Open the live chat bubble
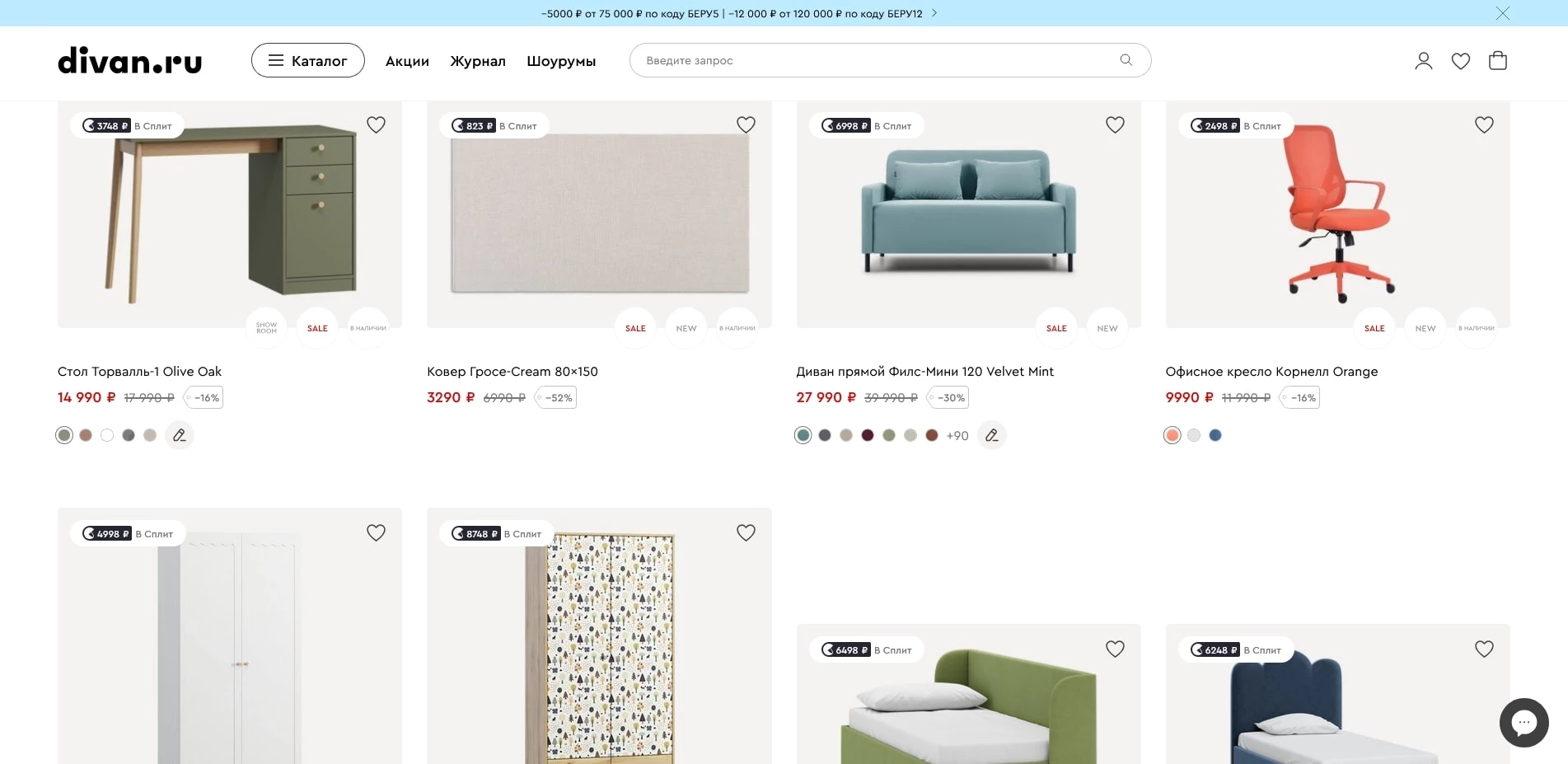The image size is (1568, 764). [1524, 722]
